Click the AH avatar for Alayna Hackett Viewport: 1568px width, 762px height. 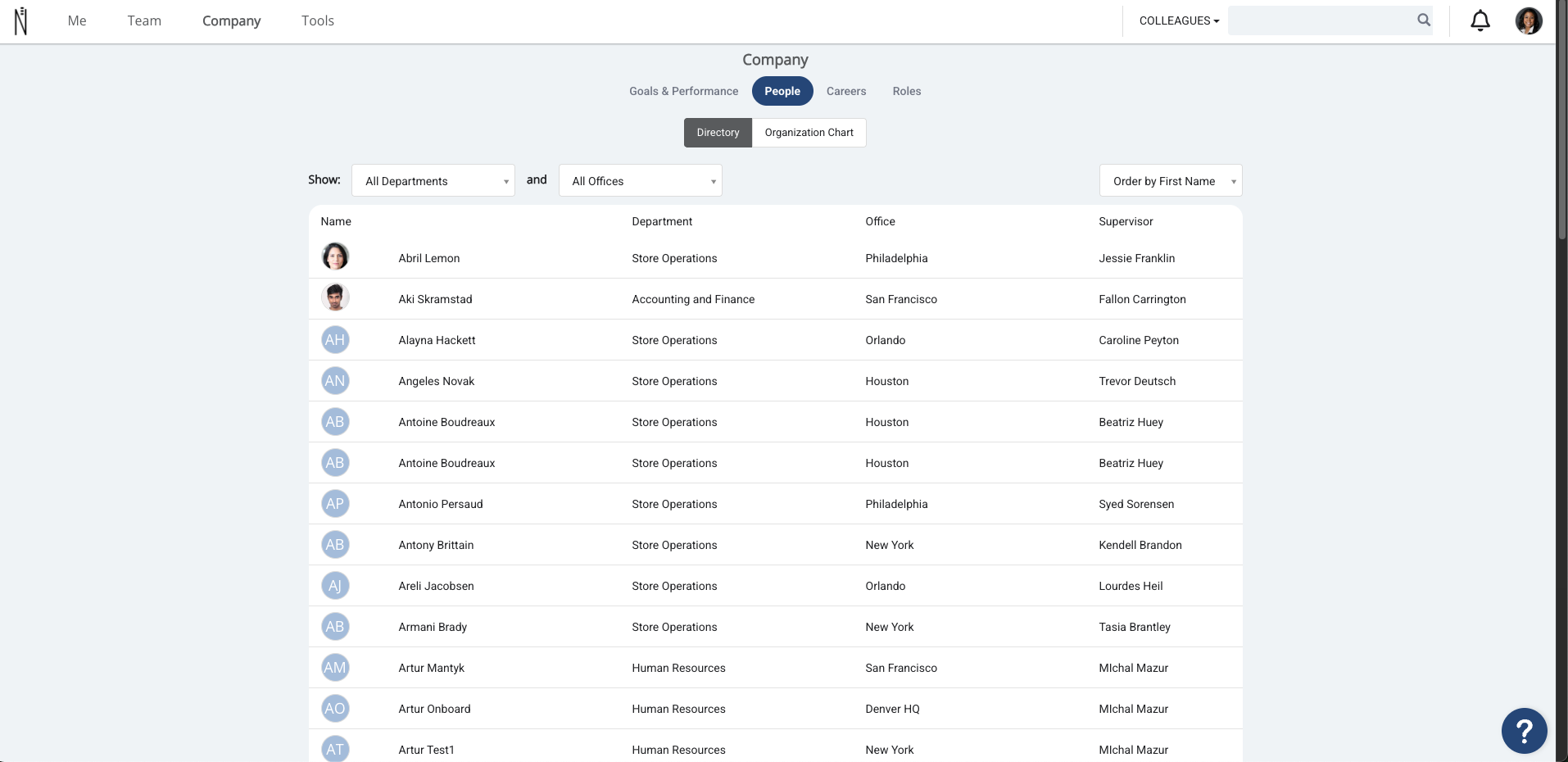(x=335, y=339)
